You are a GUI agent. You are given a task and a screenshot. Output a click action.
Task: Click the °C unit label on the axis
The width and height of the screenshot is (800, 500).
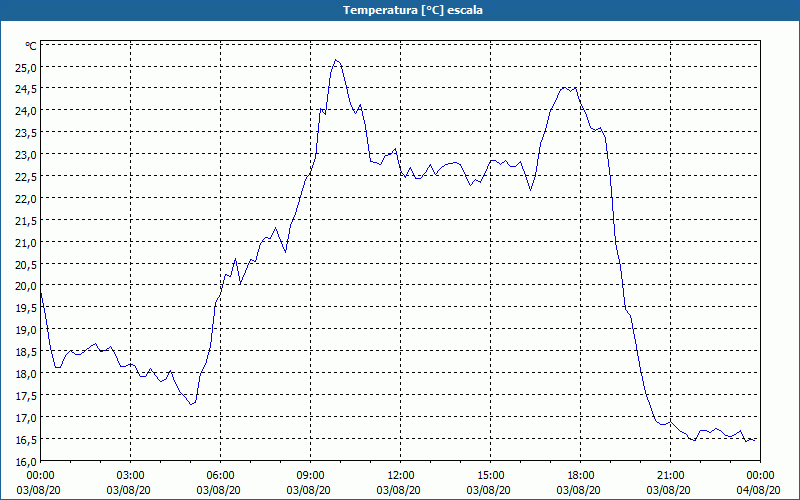[31, 46]
